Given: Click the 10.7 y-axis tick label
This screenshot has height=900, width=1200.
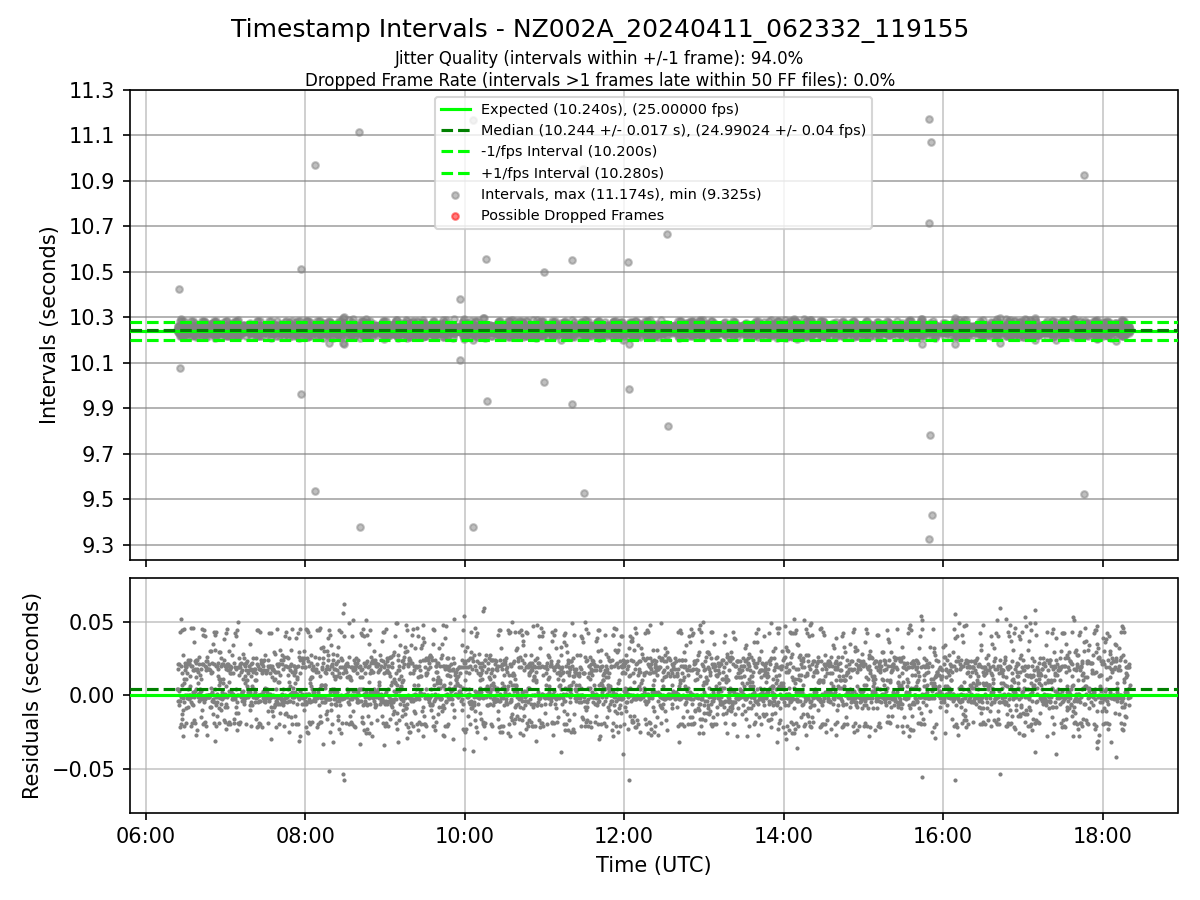Looking at the screenshot, I should point(93,227).
